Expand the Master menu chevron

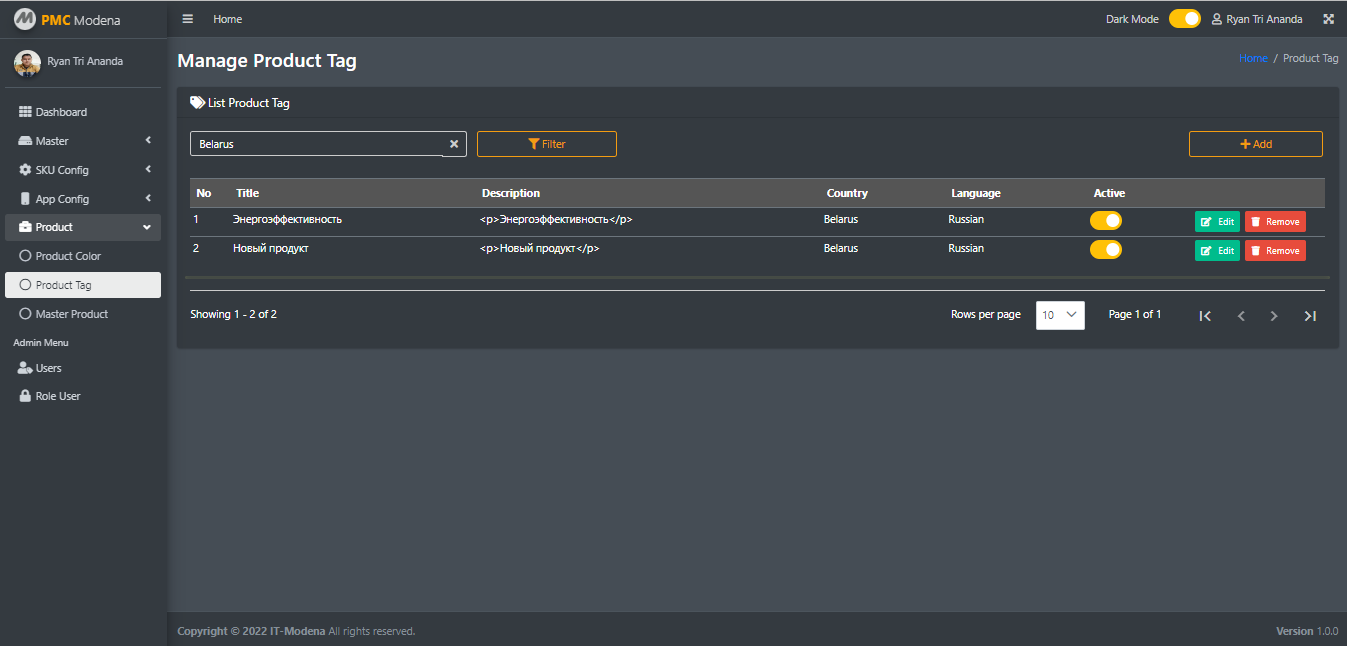tap(148, 141)
